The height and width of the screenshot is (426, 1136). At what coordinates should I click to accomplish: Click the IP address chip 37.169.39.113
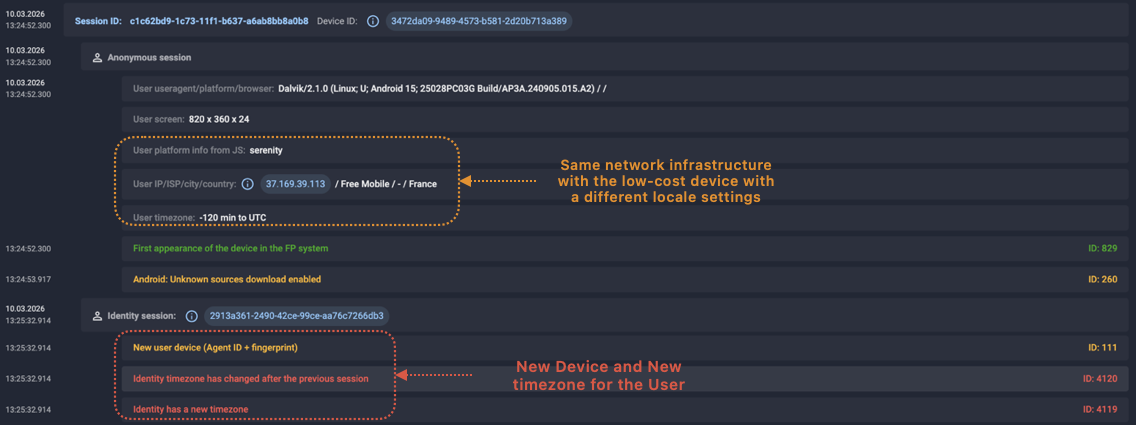(x=296, y=184)
